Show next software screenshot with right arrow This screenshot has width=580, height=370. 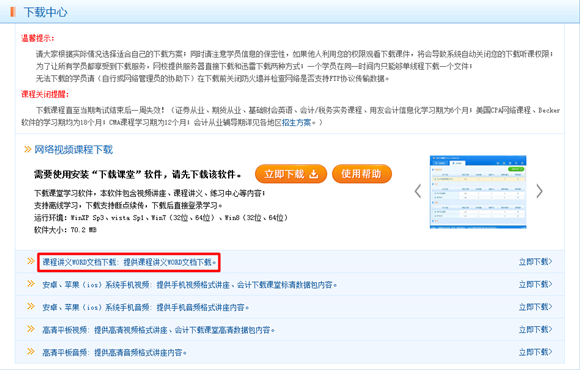point(539,191)
